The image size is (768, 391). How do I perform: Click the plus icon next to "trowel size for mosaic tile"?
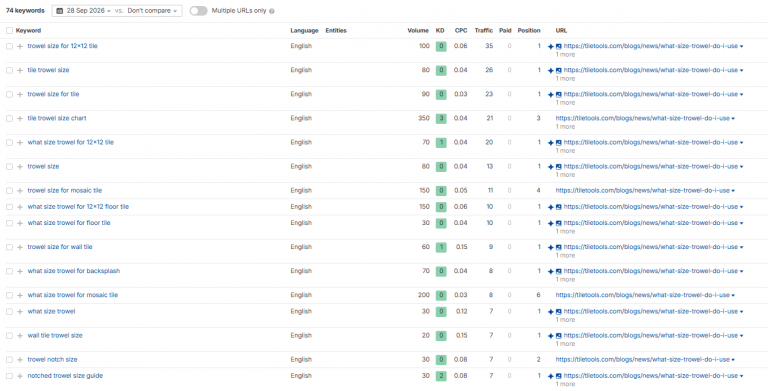pos(20,191)
